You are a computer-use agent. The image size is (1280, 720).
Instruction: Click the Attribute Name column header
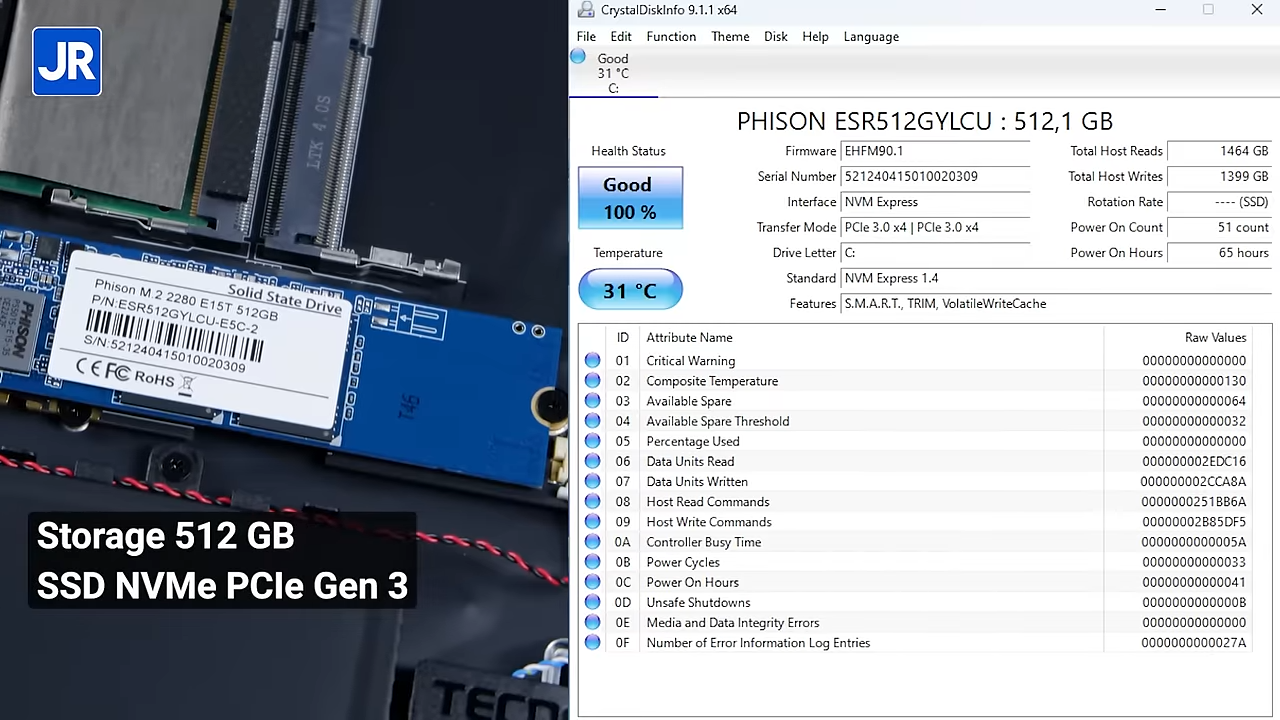point(689,338)
